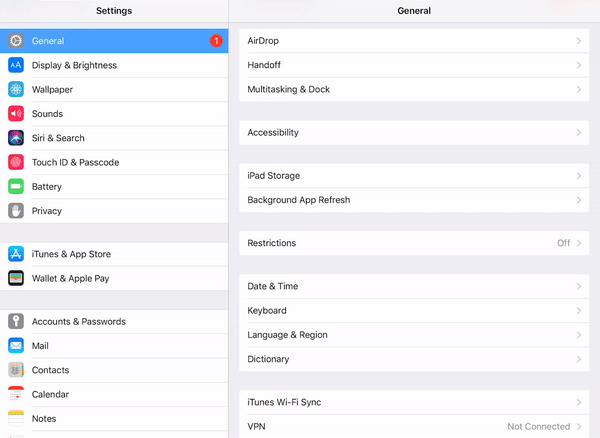
Task: Click the Touch ID fingerprint icon
Action: (x=16, y=162)
